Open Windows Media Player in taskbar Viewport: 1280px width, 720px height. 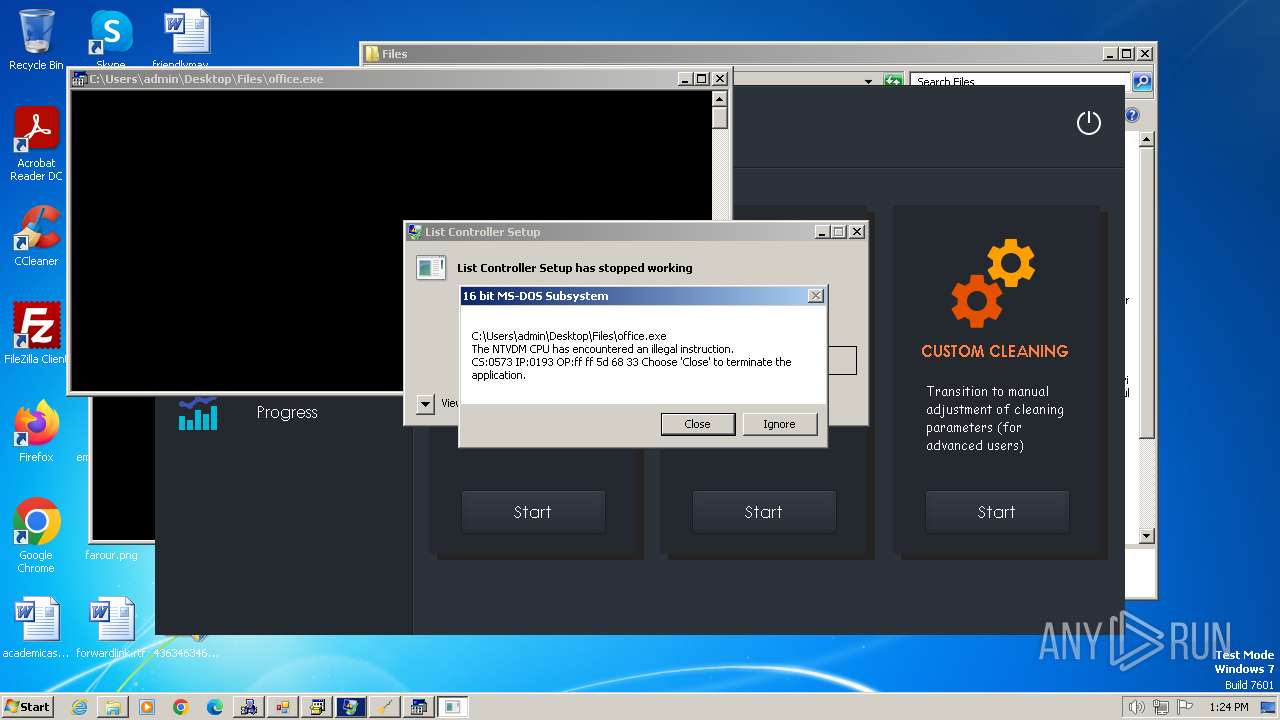pyautogui.click(x=147, y=707)
